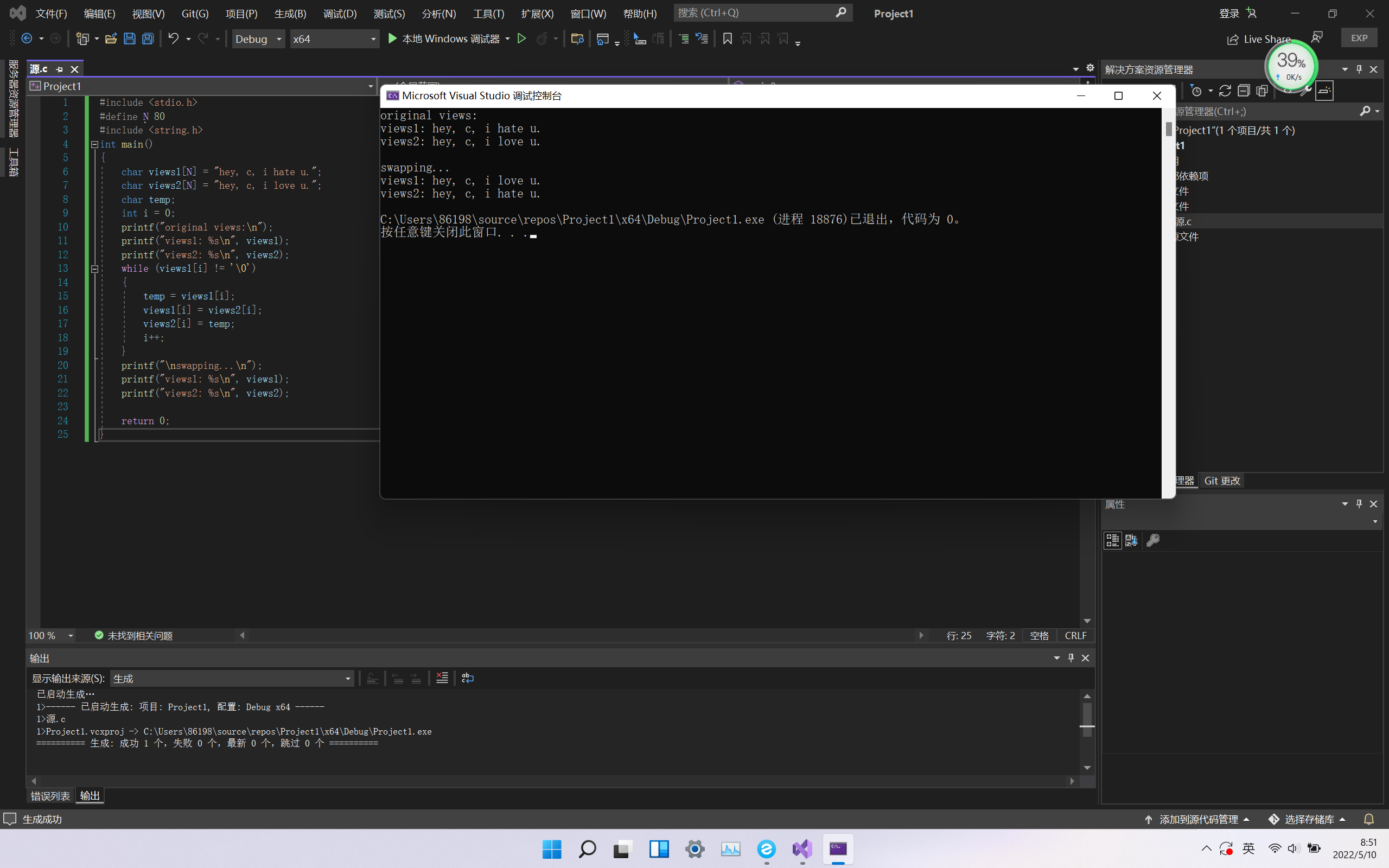Open the 调试(D) menu
The width and height of the screenshot is (1389, 868).
pyautogui.click(x=339, y=13)
